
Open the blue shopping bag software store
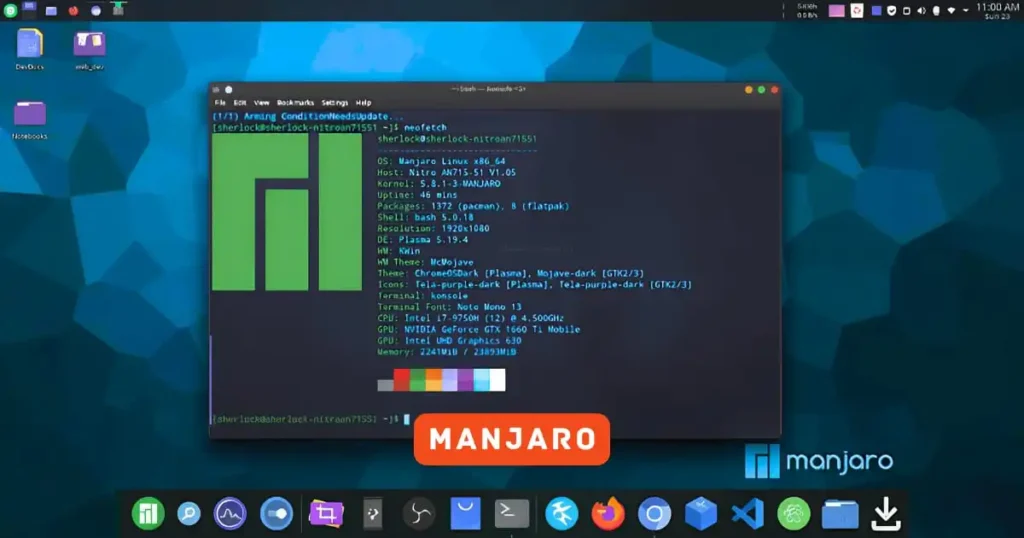tap(465, 514)
